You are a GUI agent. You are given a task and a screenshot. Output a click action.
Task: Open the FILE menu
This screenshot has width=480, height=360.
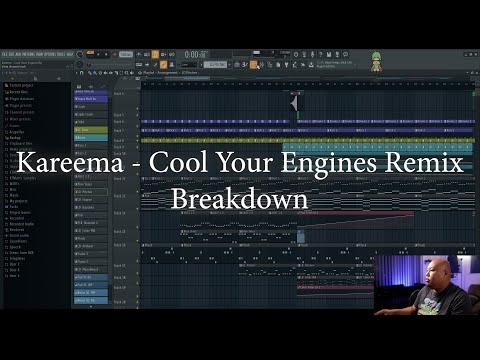pyautogui.click(x=4, y=54)
